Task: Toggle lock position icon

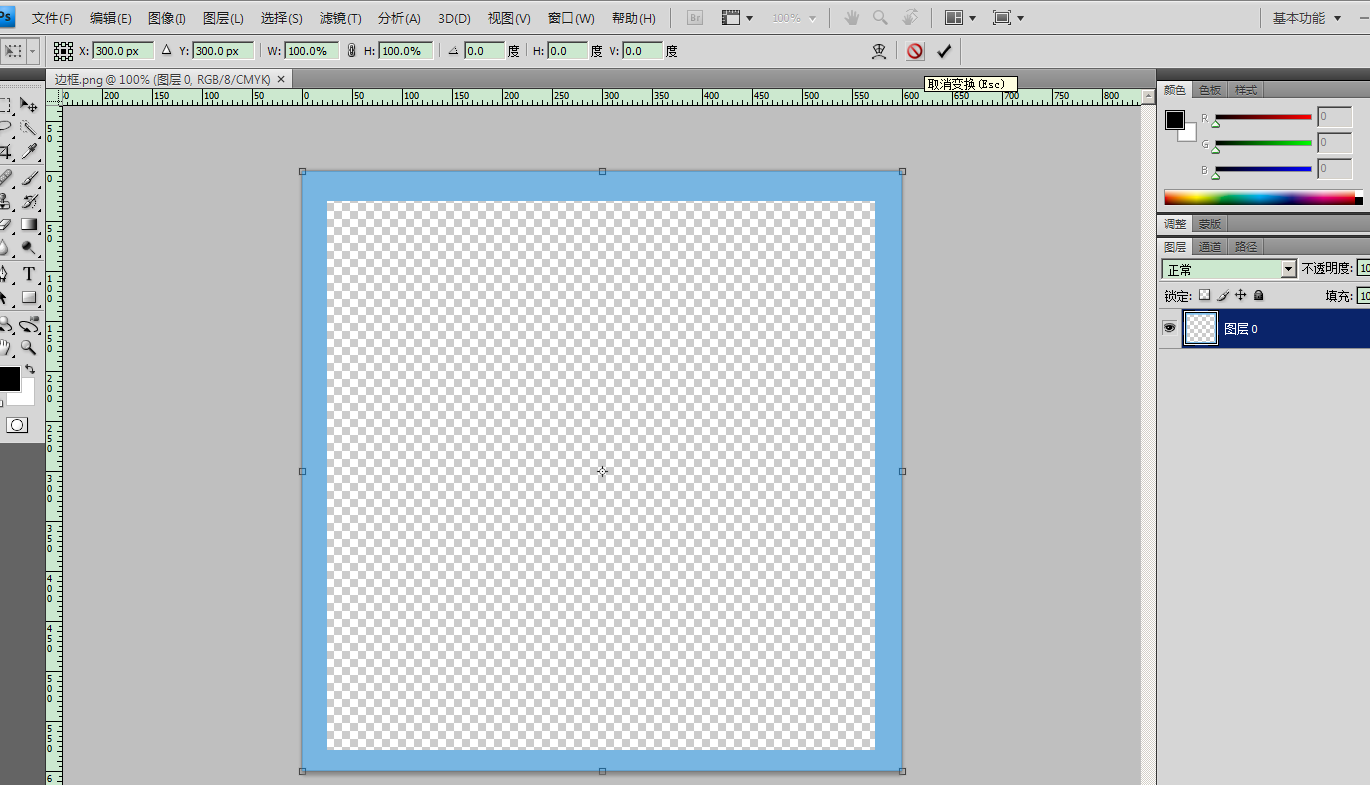Action: [1241, 295]
